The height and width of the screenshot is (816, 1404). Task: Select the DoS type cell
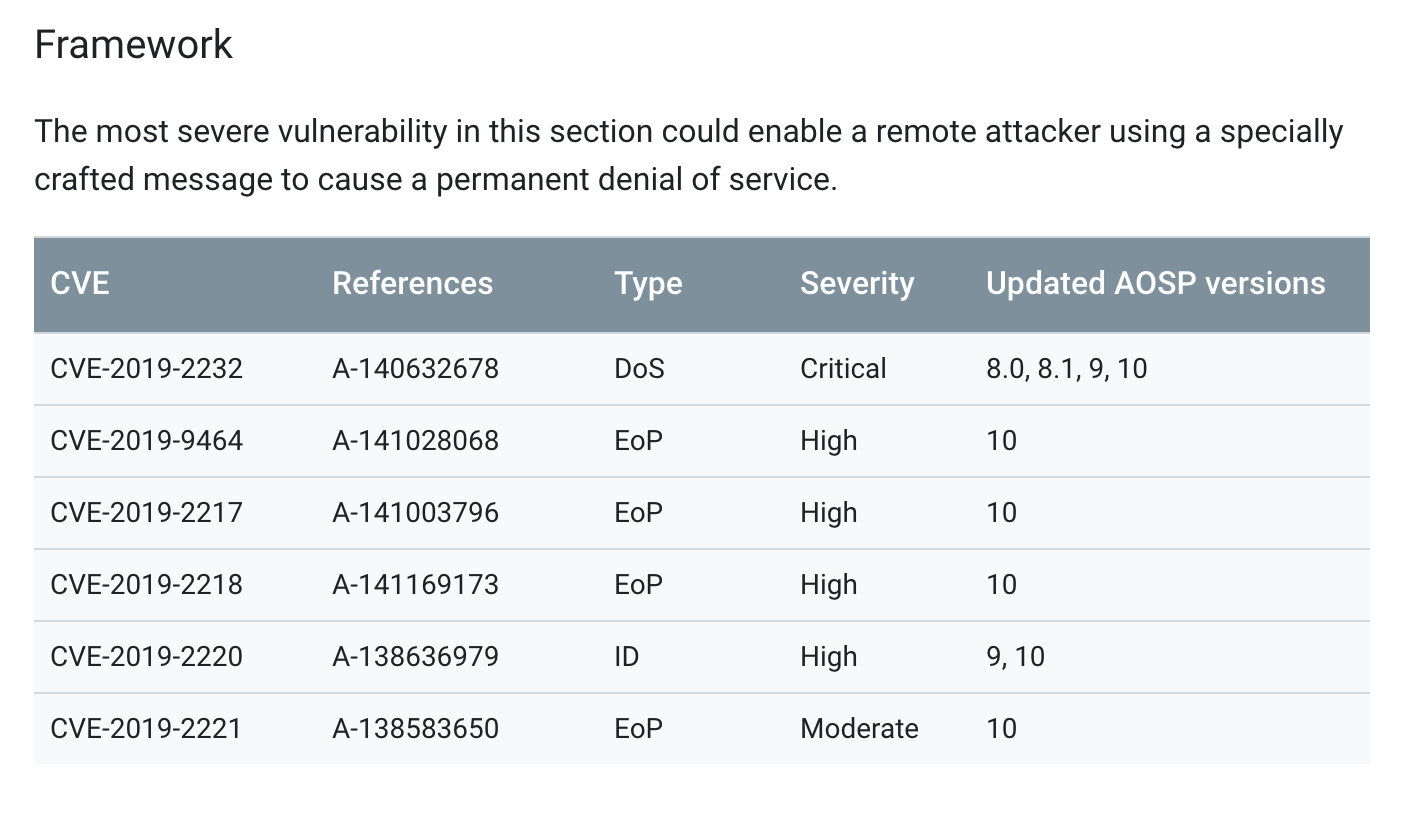(639, 369)
